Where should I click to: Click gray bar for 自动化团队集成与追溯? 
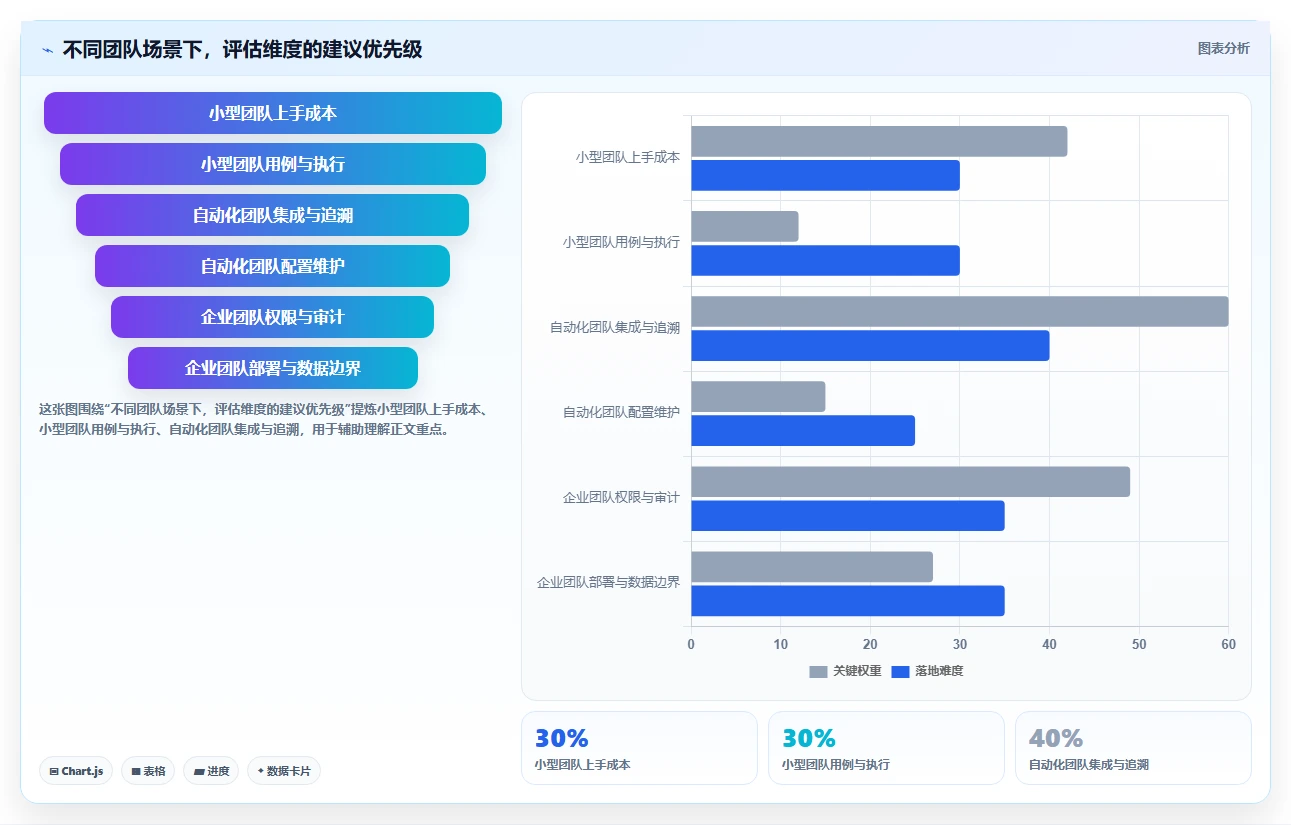tap(960, 311)
